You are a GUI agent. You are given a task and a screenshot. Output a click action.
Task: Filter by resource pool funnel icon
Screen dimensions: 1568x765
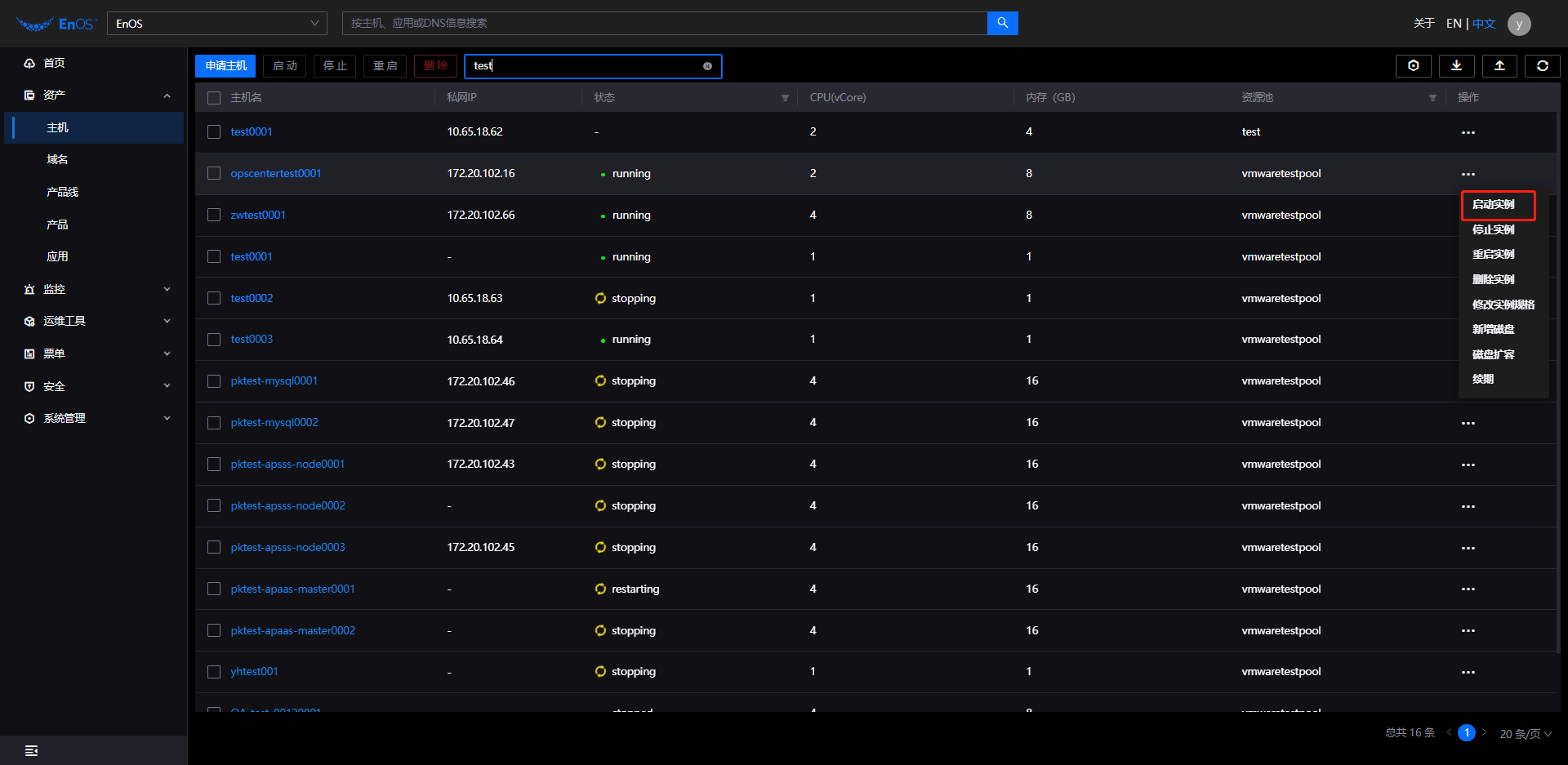pyautogui.click(x=1432, y=98)
